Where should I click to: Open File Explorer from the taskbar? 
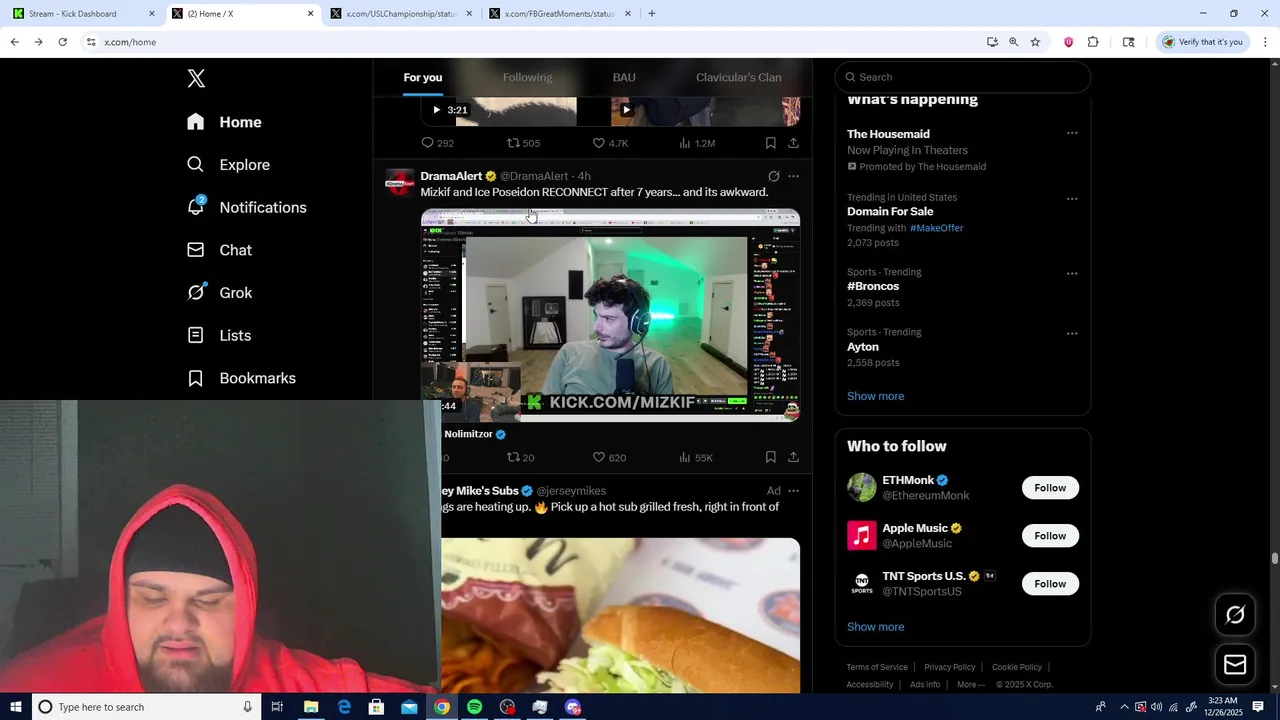(x=311, y=707)
